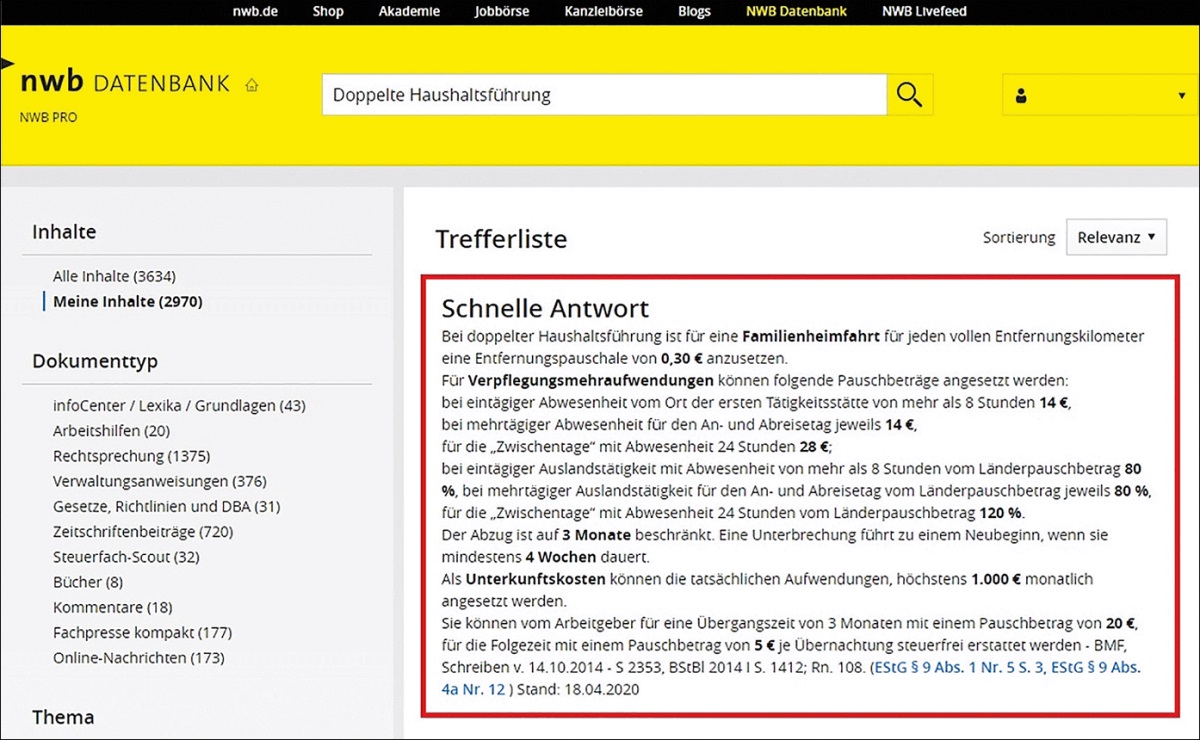The height and width of the screenshot is (740, 1200).
Task: Open the user account dropdown arrow
Action: tap(1181, 96)
